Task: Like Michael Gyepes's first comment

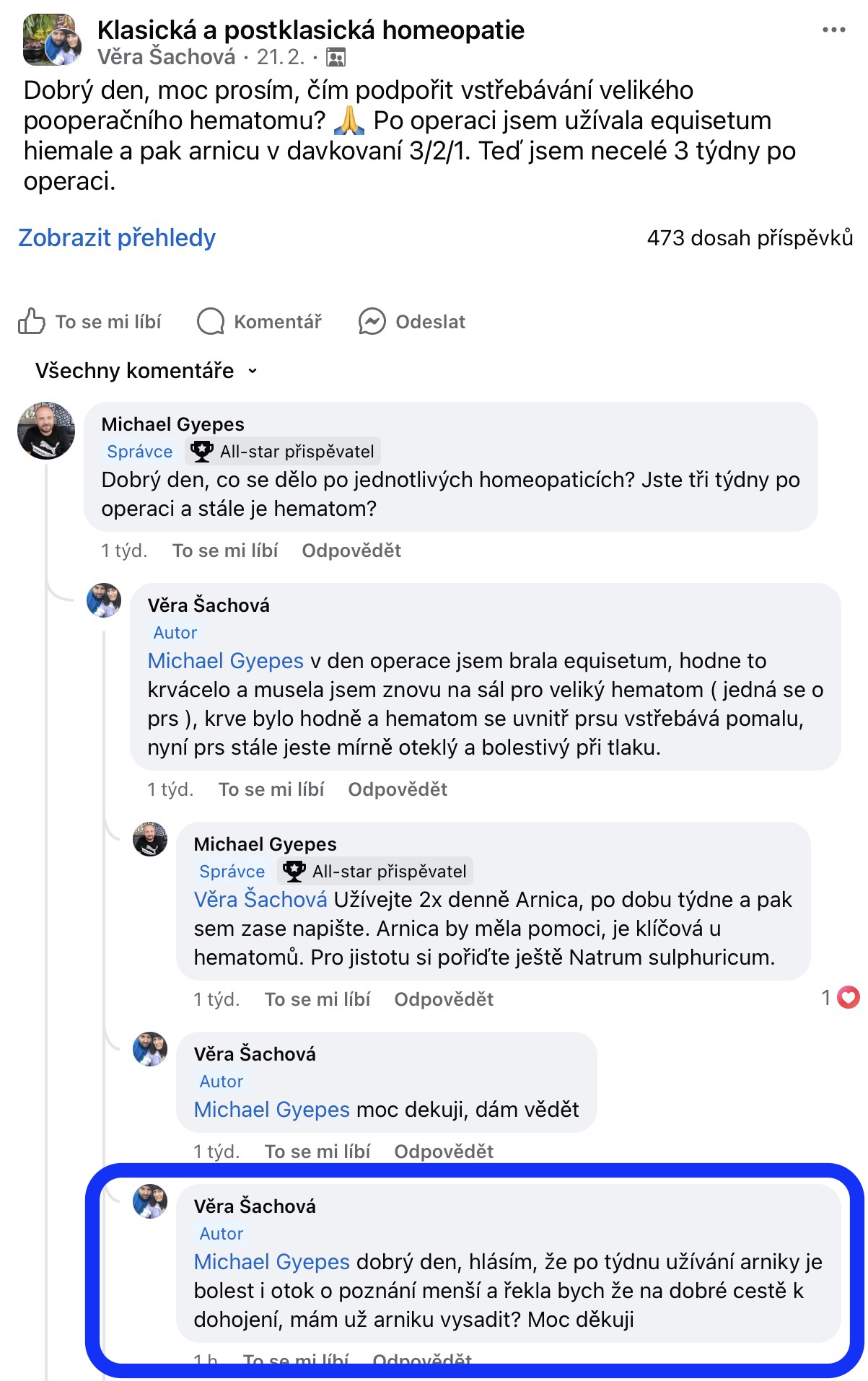Action: tap(224, 551)
